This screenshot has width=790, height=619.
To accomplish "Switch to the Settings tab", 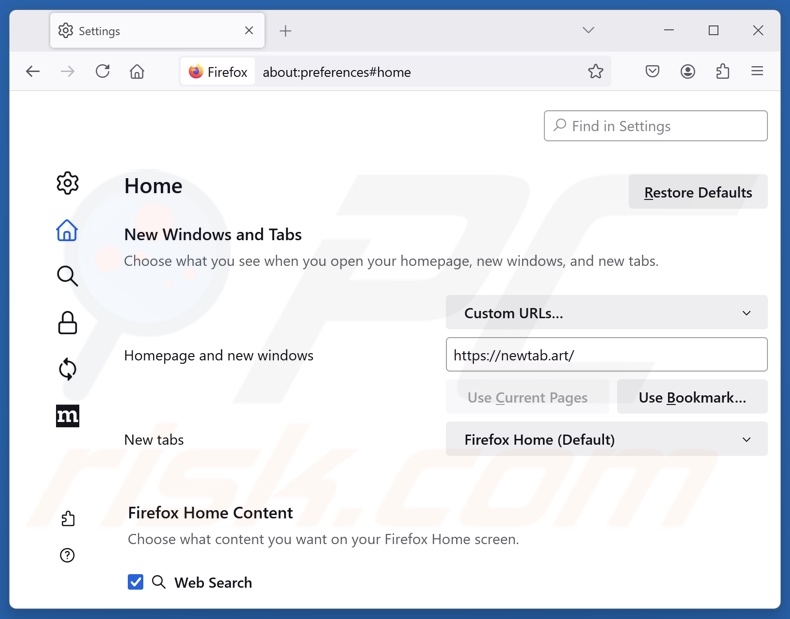I will (150, 31).
